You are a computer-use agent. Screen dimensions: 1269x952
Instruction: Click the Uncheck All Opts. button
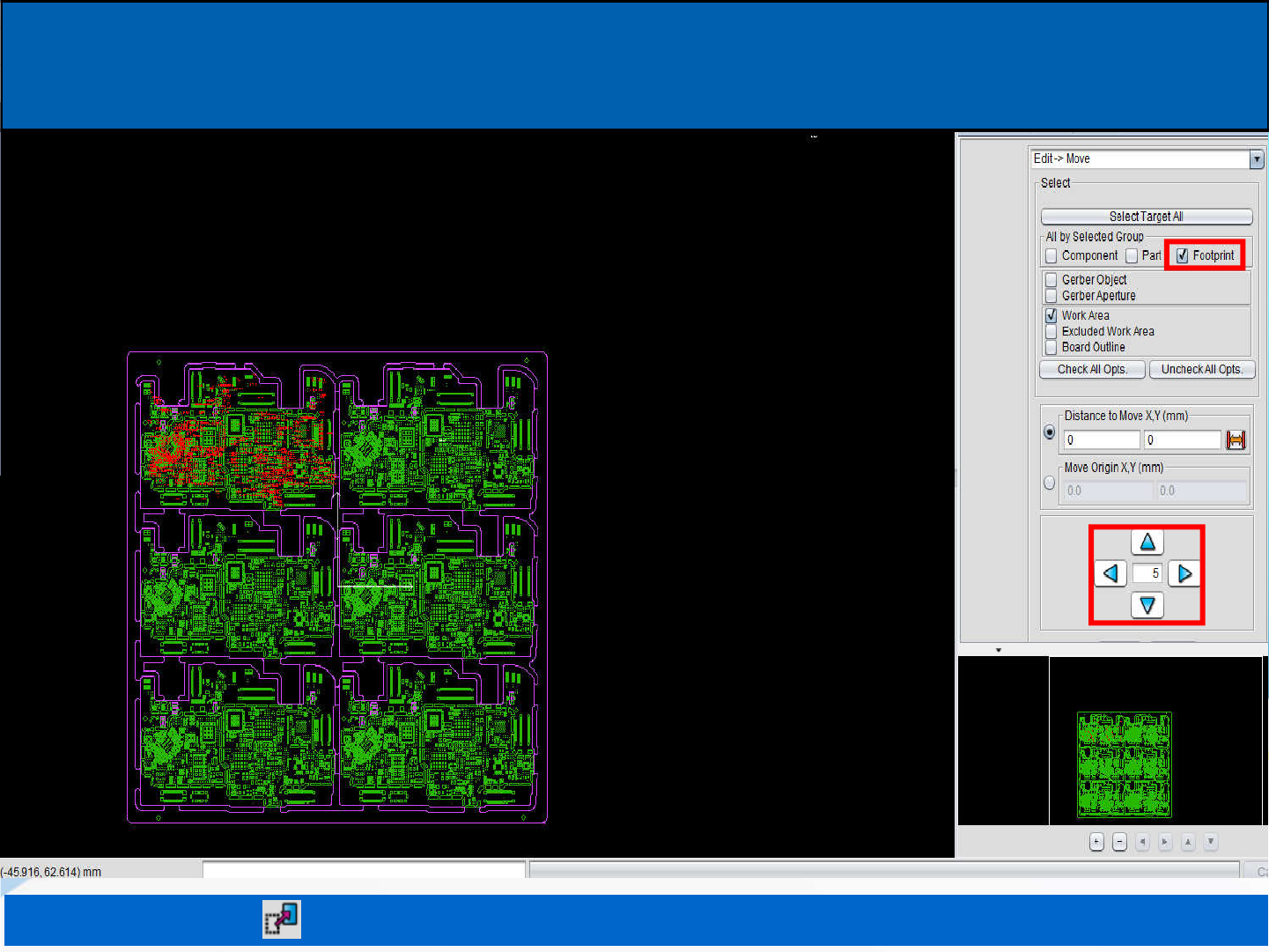coord(1202,370)
